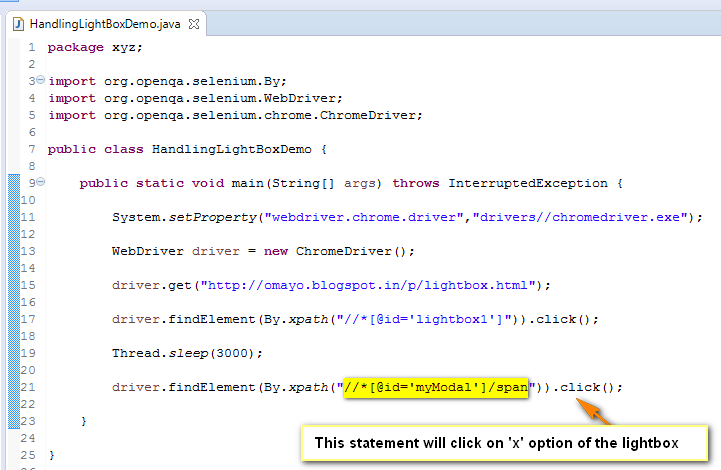
Task: Collapse the main method fold marker
Action: pos(40,182)
